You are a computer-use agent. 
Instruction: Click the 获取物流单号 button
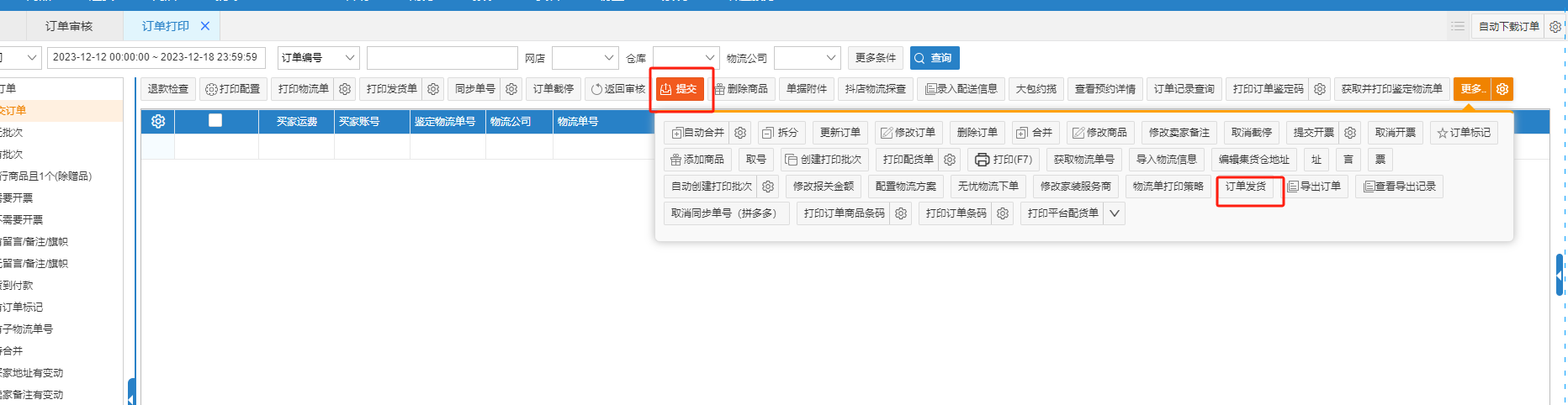tap(1084, 160)
